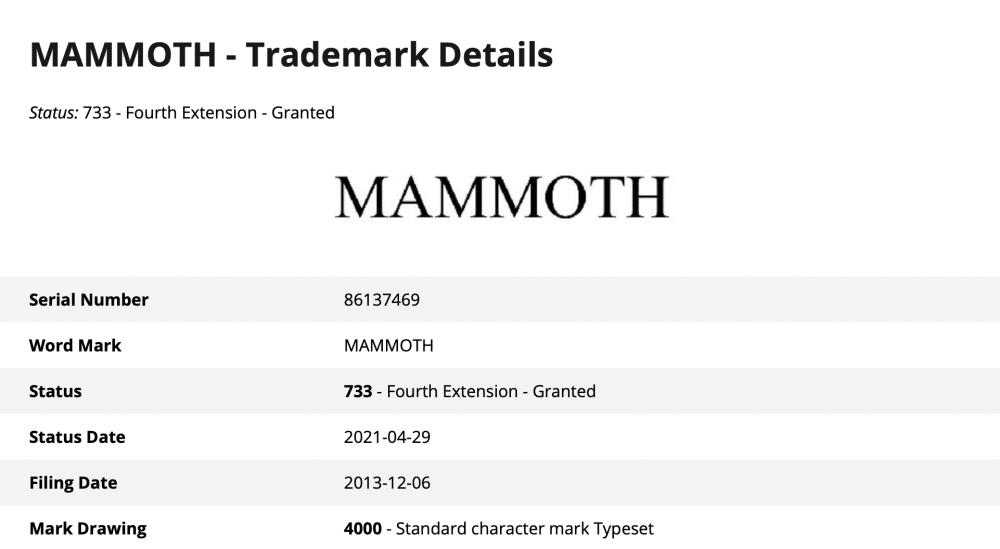Click the MAMMOTH trademark drawing image
Image resolution: width=1000 pixels, height=549 pixels.
coord(501,197)
